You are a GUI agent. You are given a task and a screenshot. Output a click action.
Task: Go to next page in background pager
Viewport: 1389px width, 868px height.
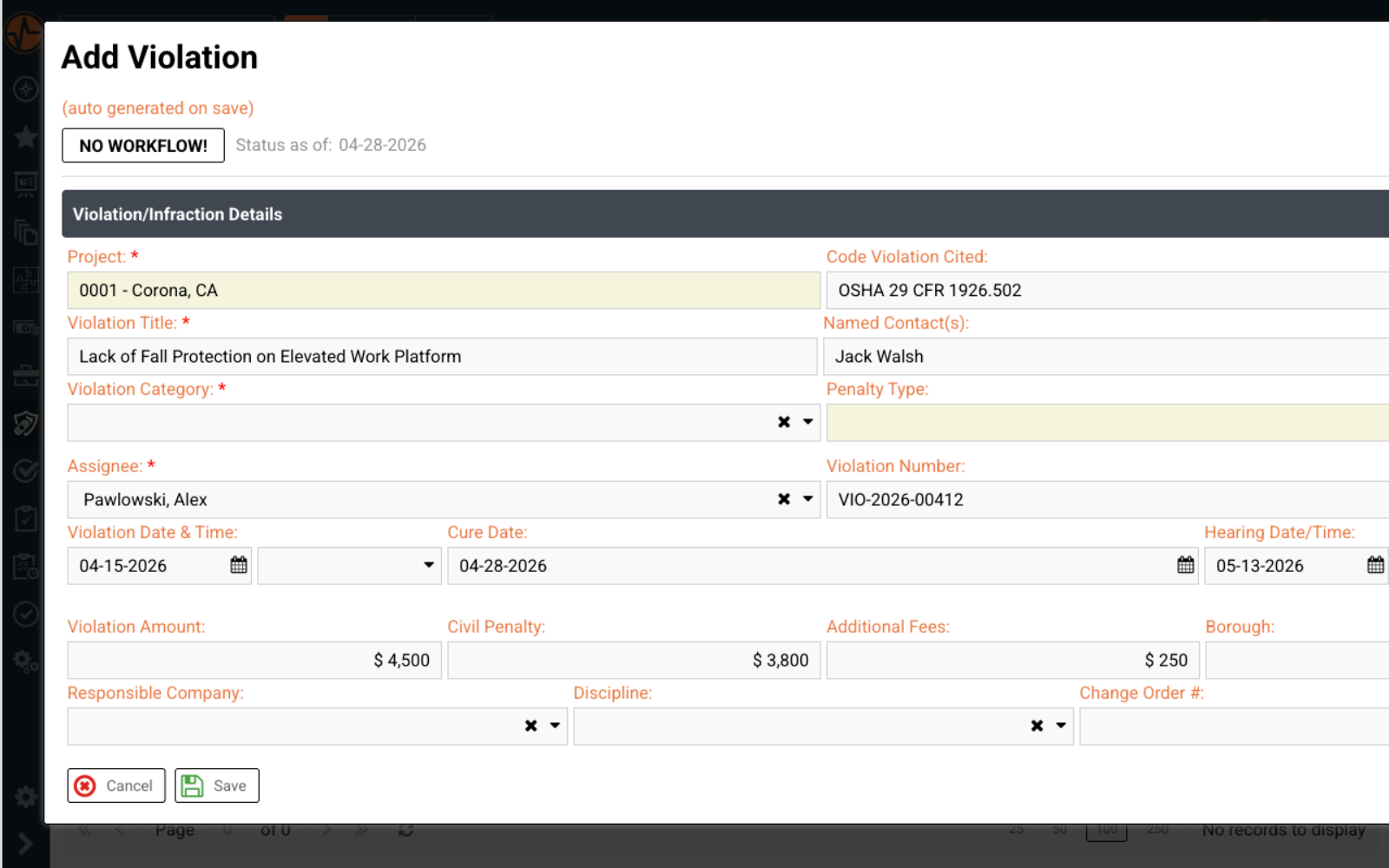coord(326,830)
